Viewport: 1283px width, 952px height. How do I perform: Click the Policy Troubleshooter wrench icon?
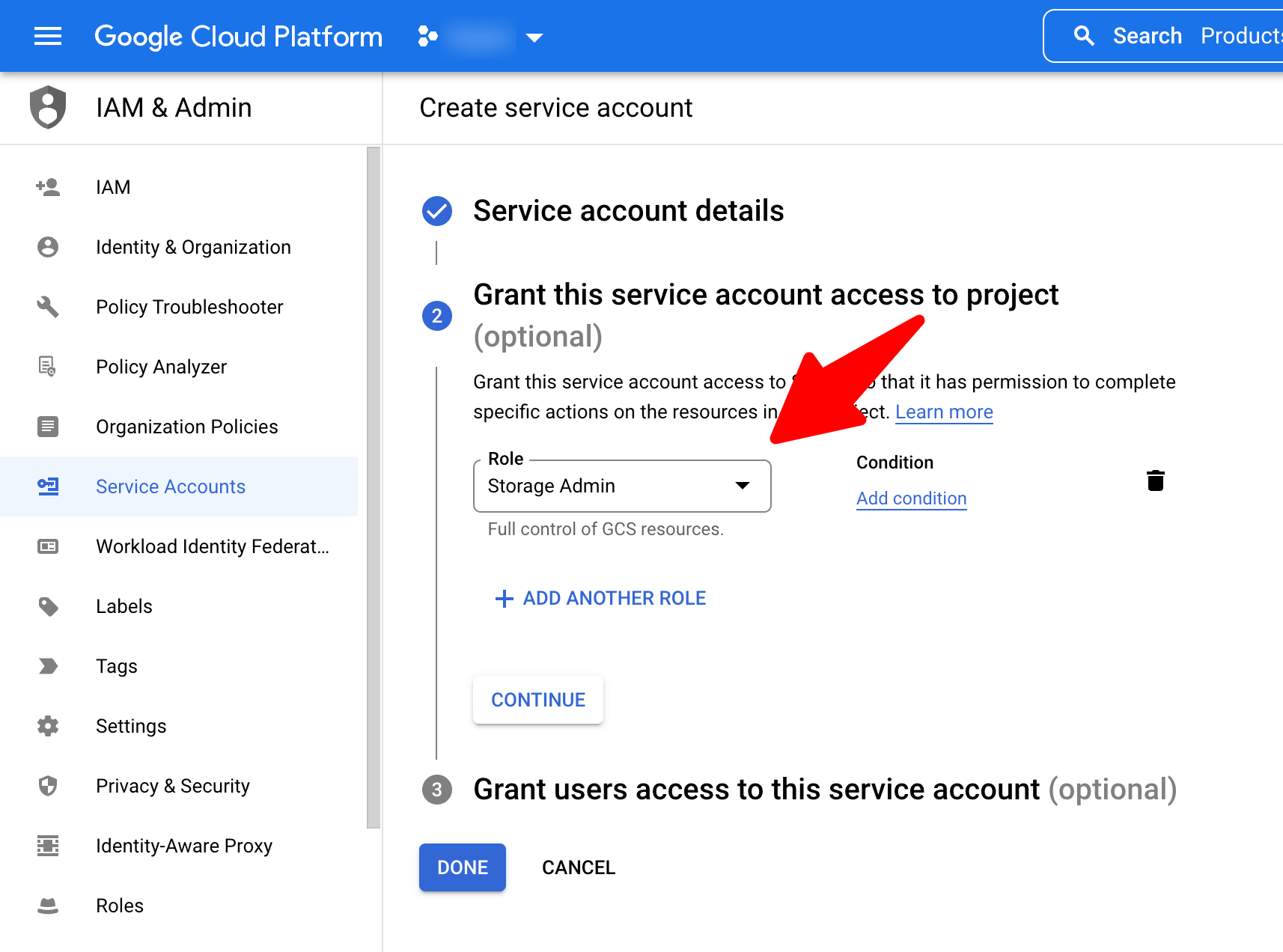(48, 307)
